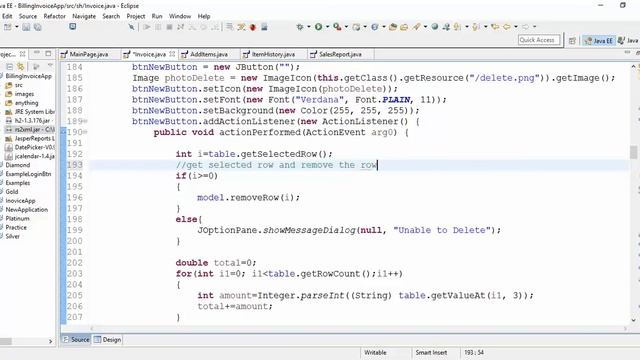
Task: Click the red bug coverage icon
Action: (253, 27)
